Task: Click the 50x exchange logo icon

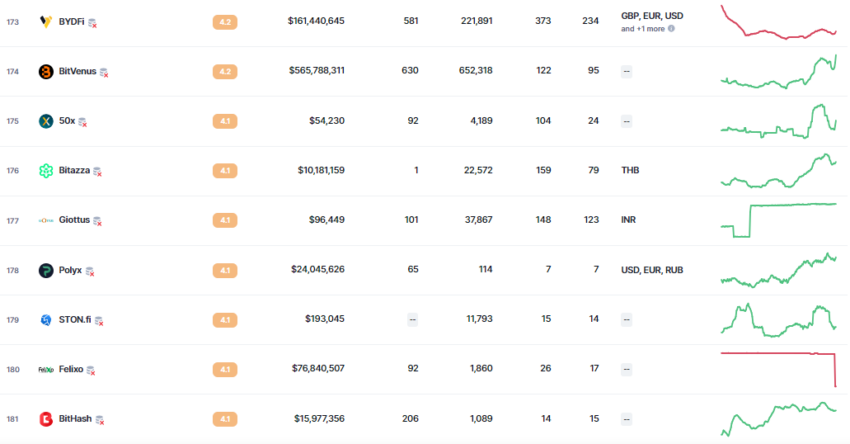Action: point(46,121)
